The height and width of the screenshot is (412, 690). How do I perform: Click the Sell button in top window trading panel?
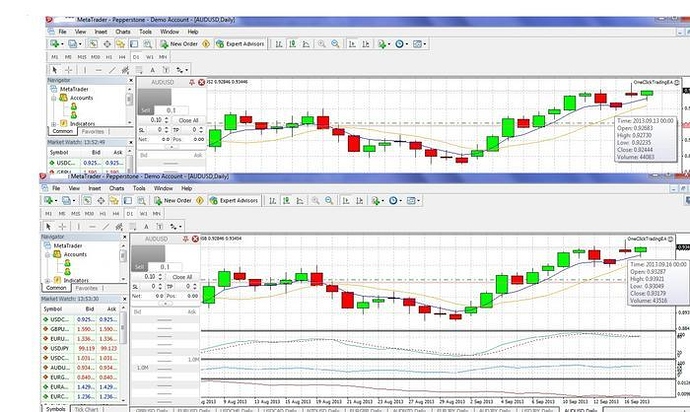[x=146, y=110]
